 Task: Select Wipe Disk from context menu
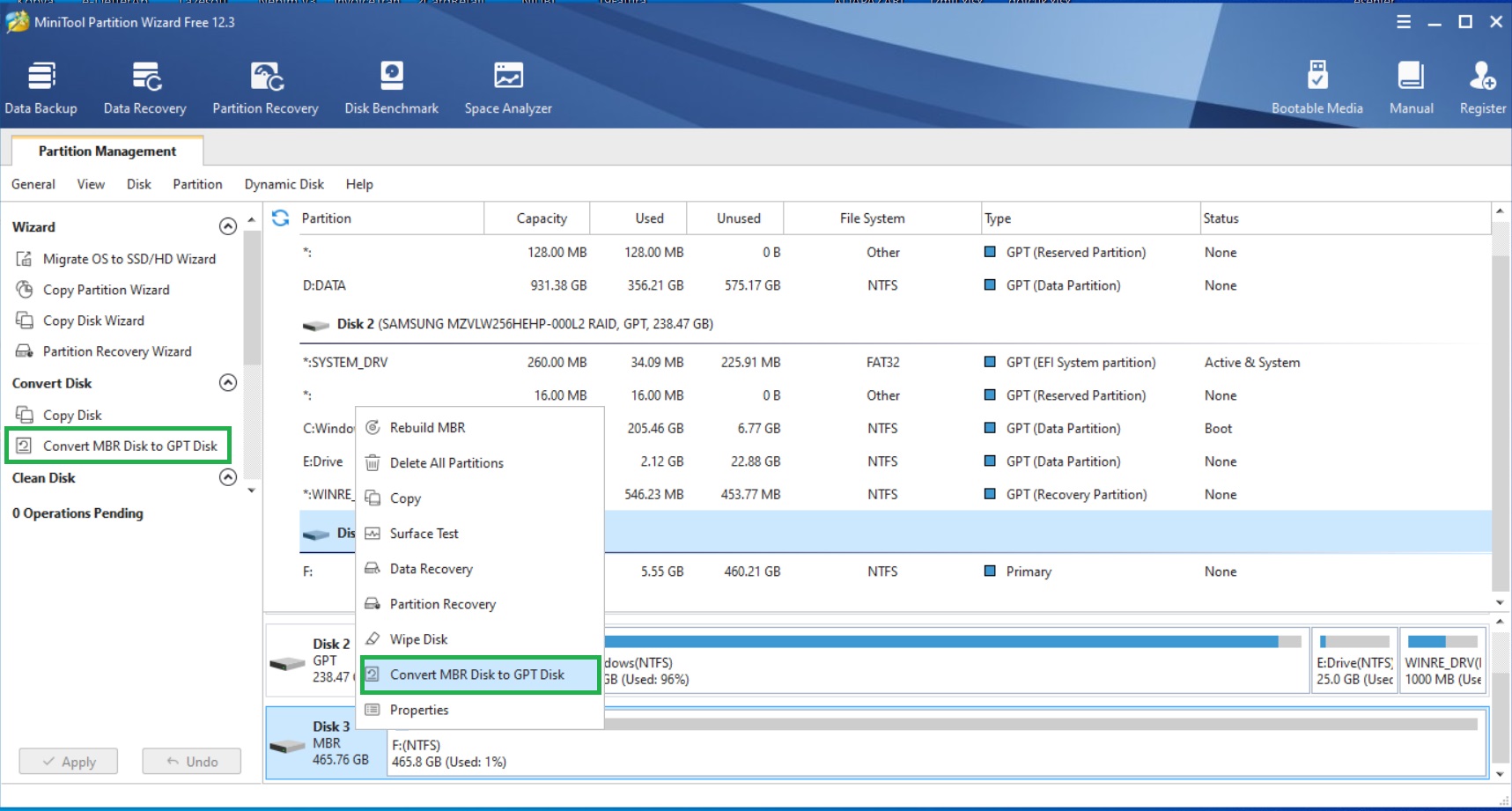click(418, 639)
